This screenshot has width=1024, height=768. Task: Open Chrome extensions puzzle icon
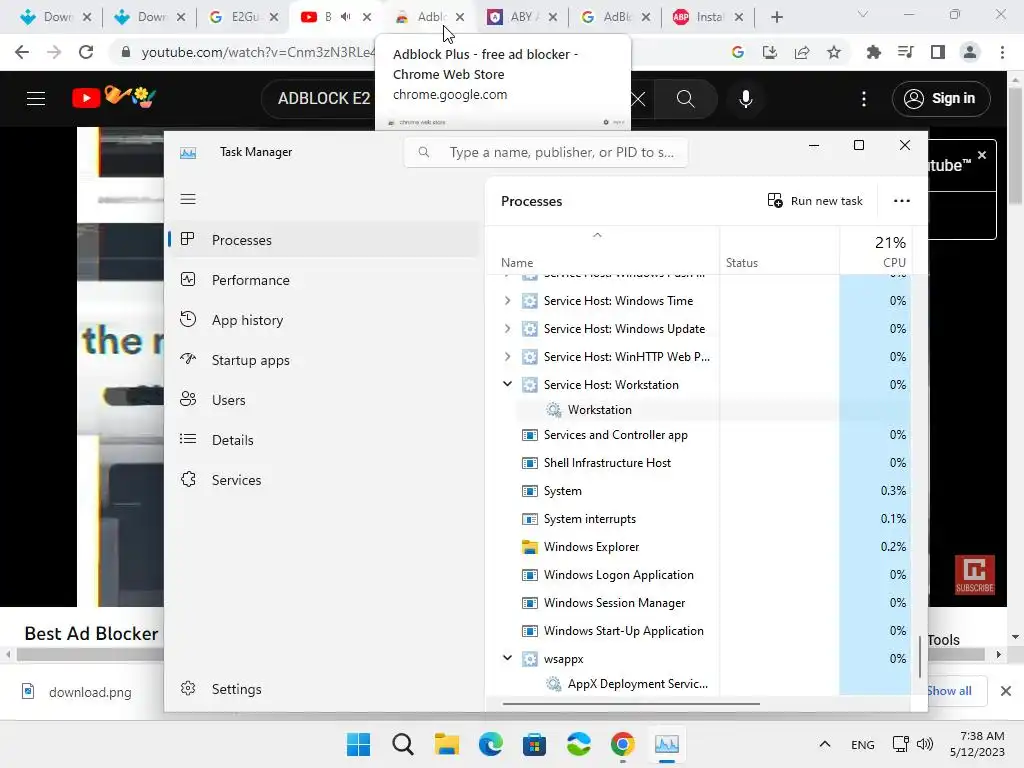(873, 52)
